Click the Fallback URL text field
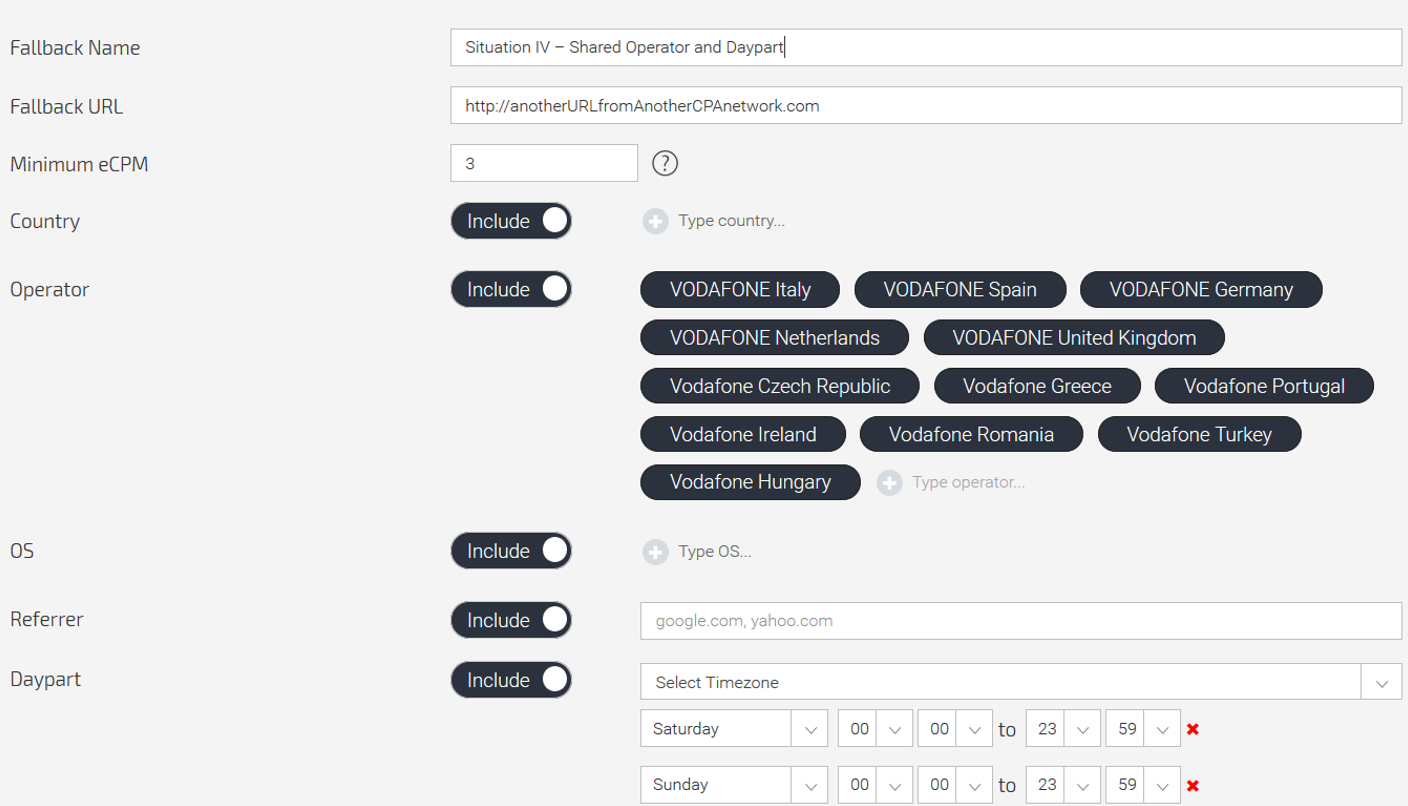The width and height of the screenshot is (1408, 806). click(925, 105)
